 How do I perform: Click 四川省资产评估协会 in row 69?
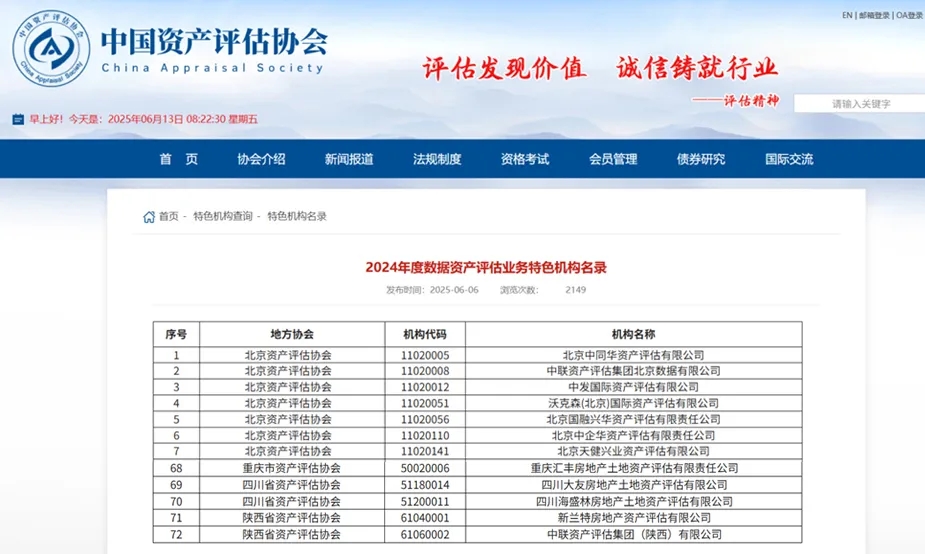pyautogui.click(x=291, y=484)
